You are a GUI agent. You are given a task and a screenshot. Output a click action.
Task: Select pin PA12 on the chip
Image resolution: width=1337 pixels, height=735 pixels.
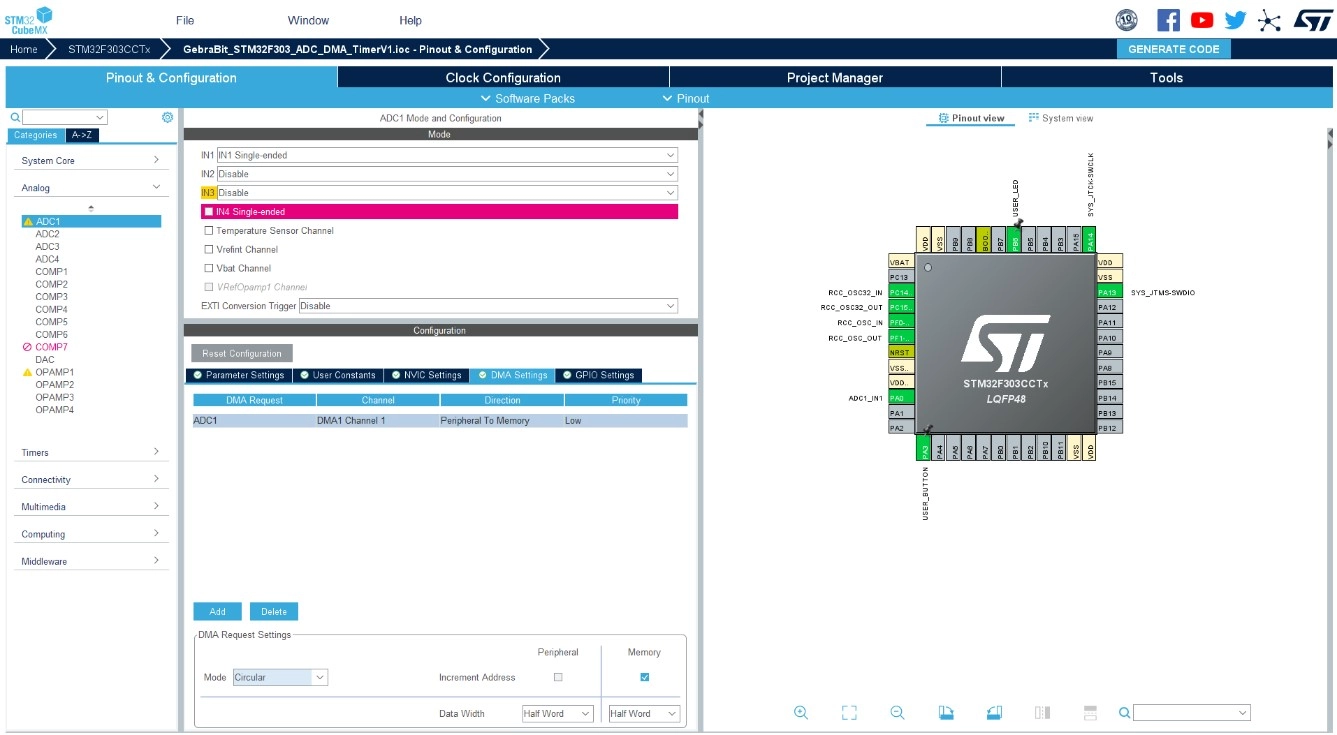(x=1109, y=307)
